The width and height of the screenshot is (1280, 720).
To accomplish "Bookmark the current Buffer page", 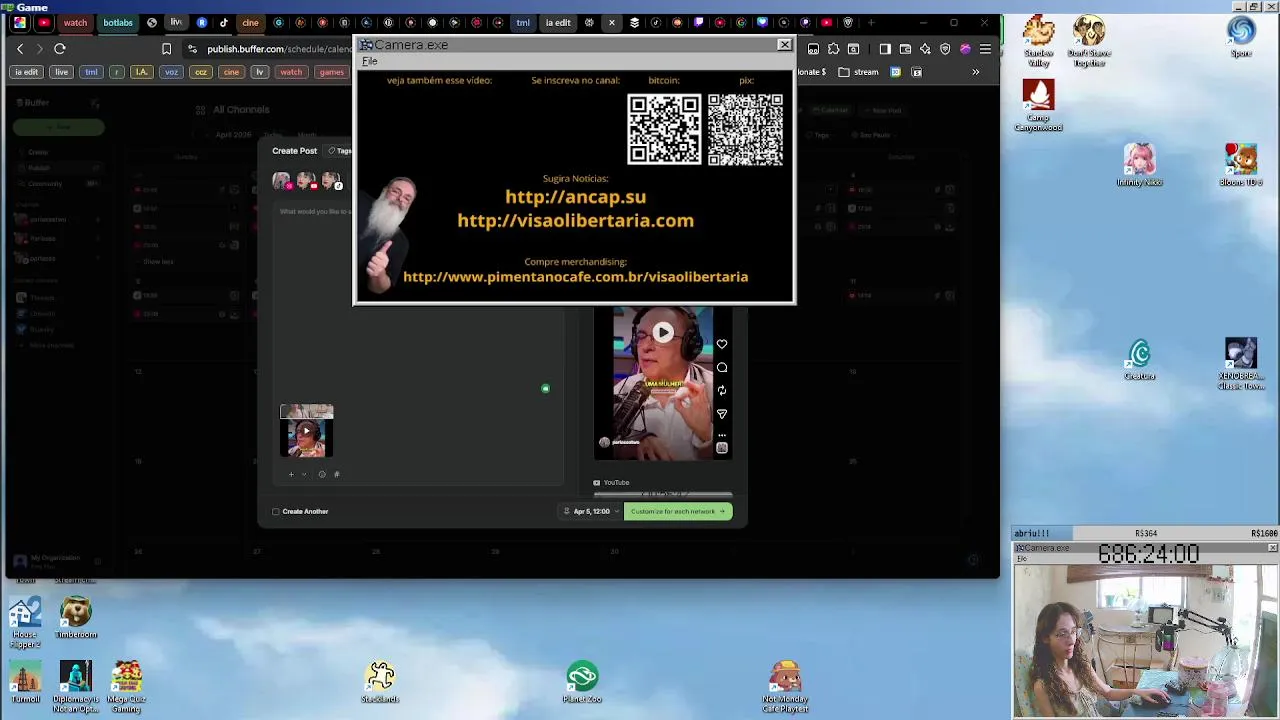I will [166, 48].
